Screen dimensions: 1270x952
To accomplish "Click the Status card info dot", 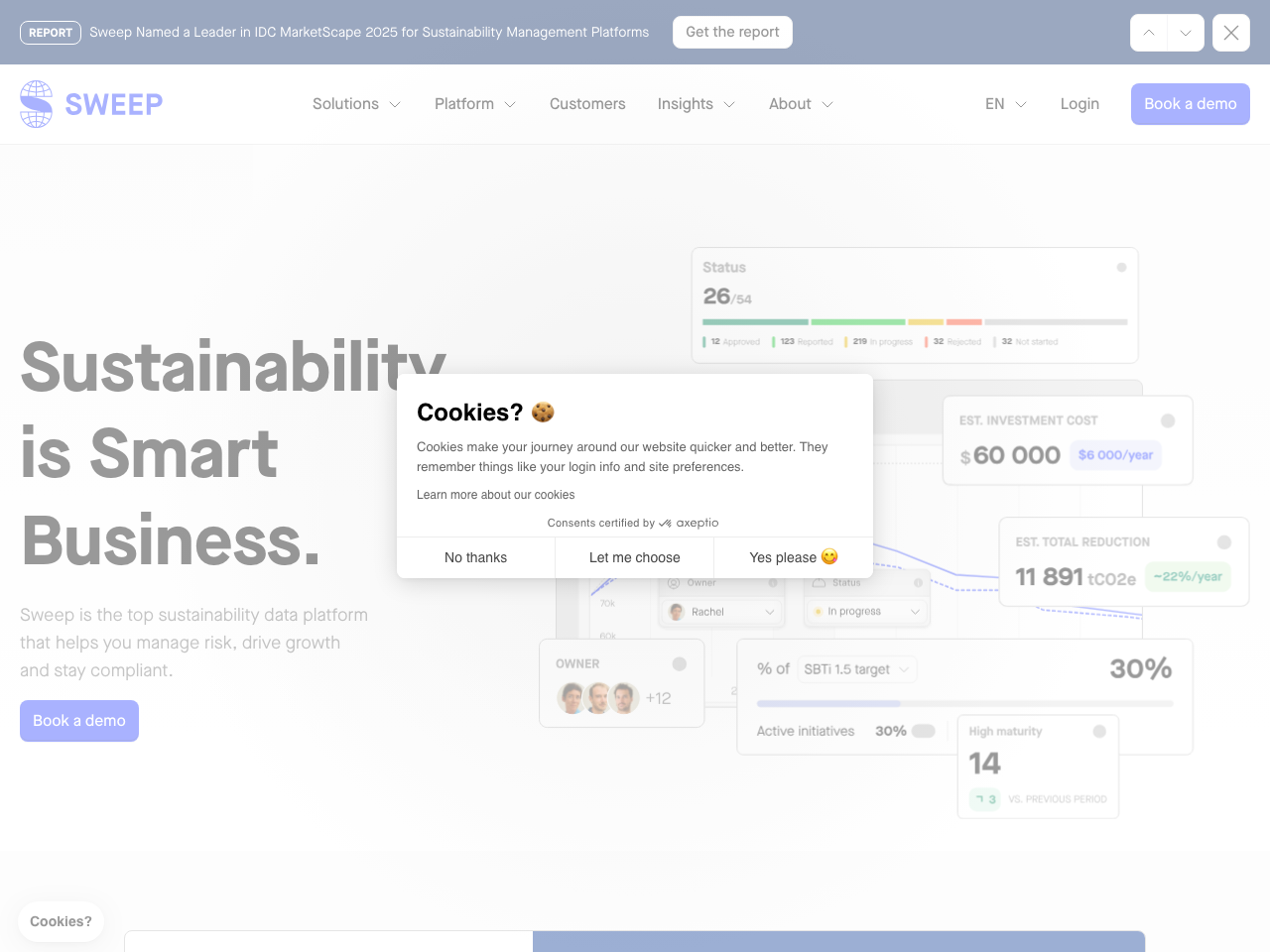I will pyautogui.click(x=1121, y=268).
